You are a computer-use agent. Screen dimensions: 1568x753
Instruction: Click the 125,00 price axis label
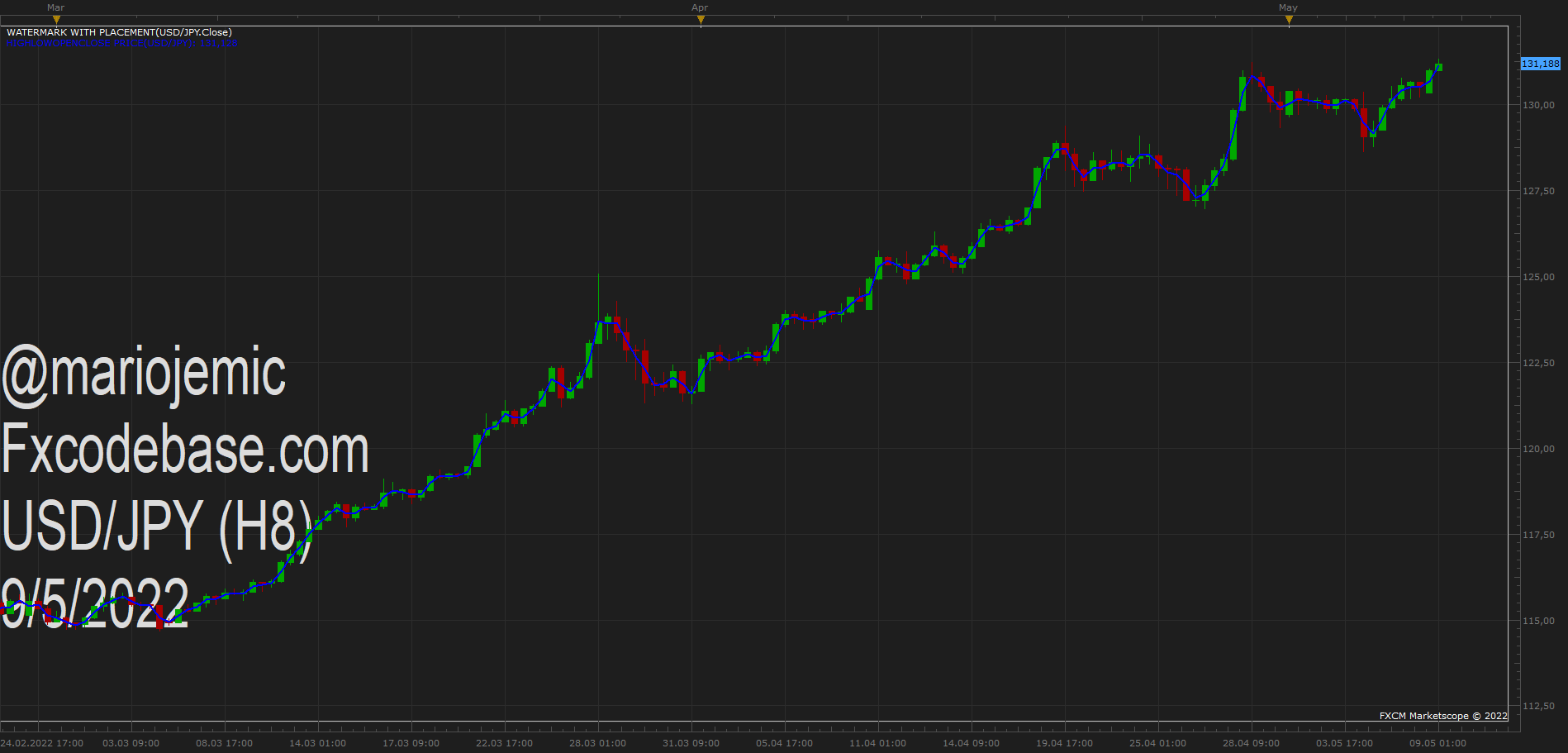coord(1538,277)
